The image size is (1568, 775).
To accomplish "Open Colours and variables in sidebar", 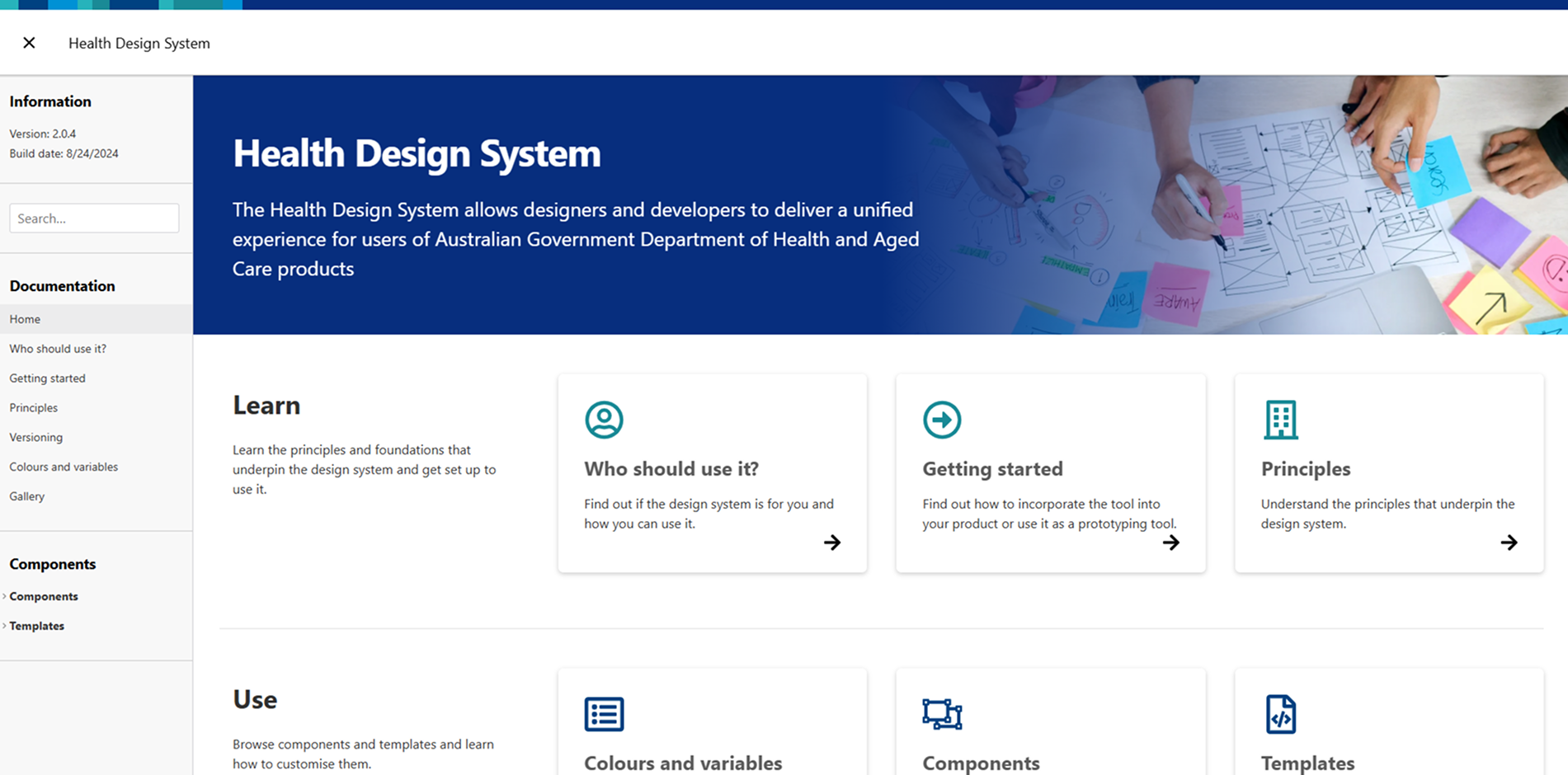I will click(97, 467).
